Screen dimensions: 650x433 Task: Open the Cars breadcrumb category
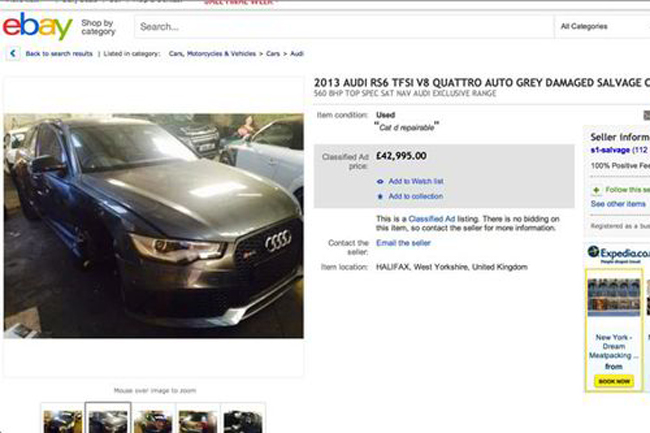point(273,54)
